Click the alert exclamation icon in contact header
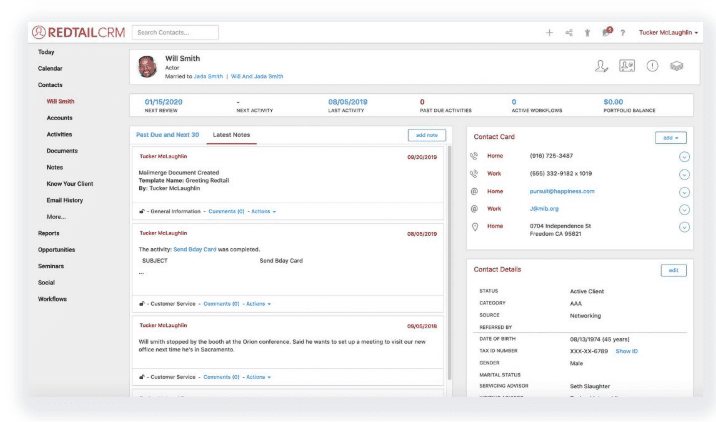This screenshot has width=716, height=422. pyautogui.click(x=651, y=66)
